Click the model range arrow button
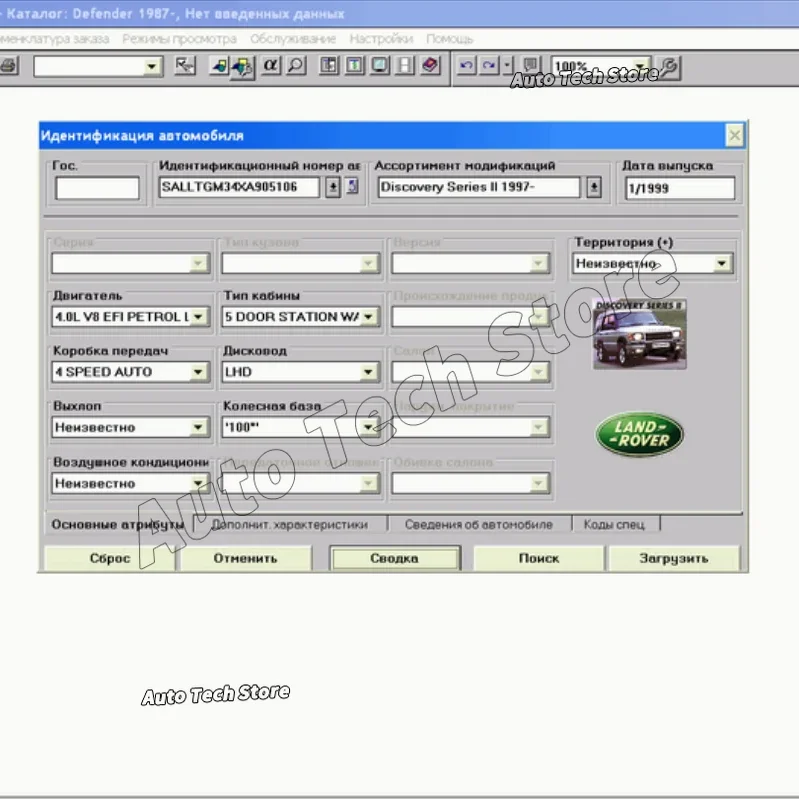 (593, 187)
